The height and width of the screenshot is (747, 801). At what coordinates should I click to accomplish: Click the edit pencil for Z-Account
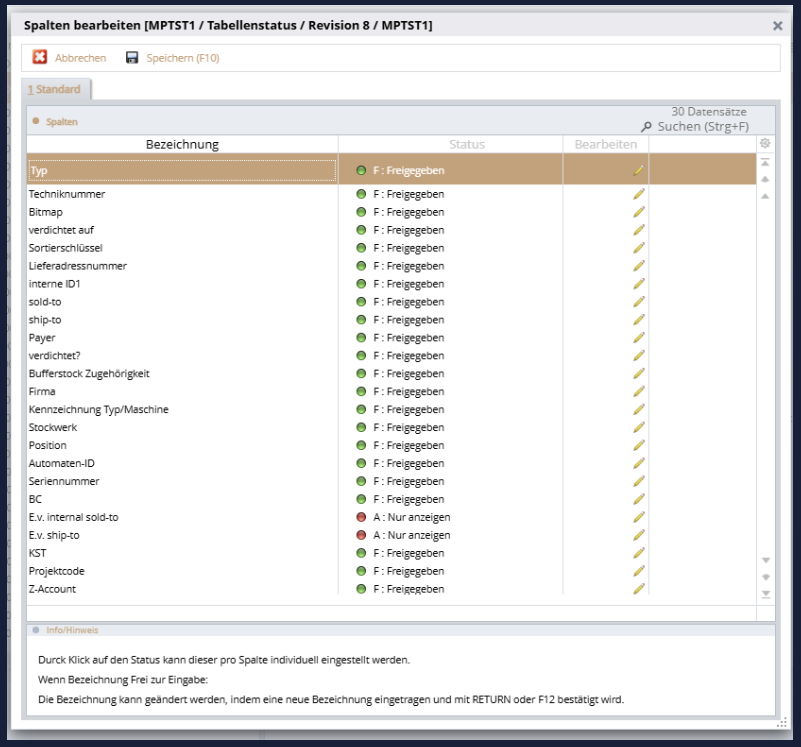click(x=638, y=589)
